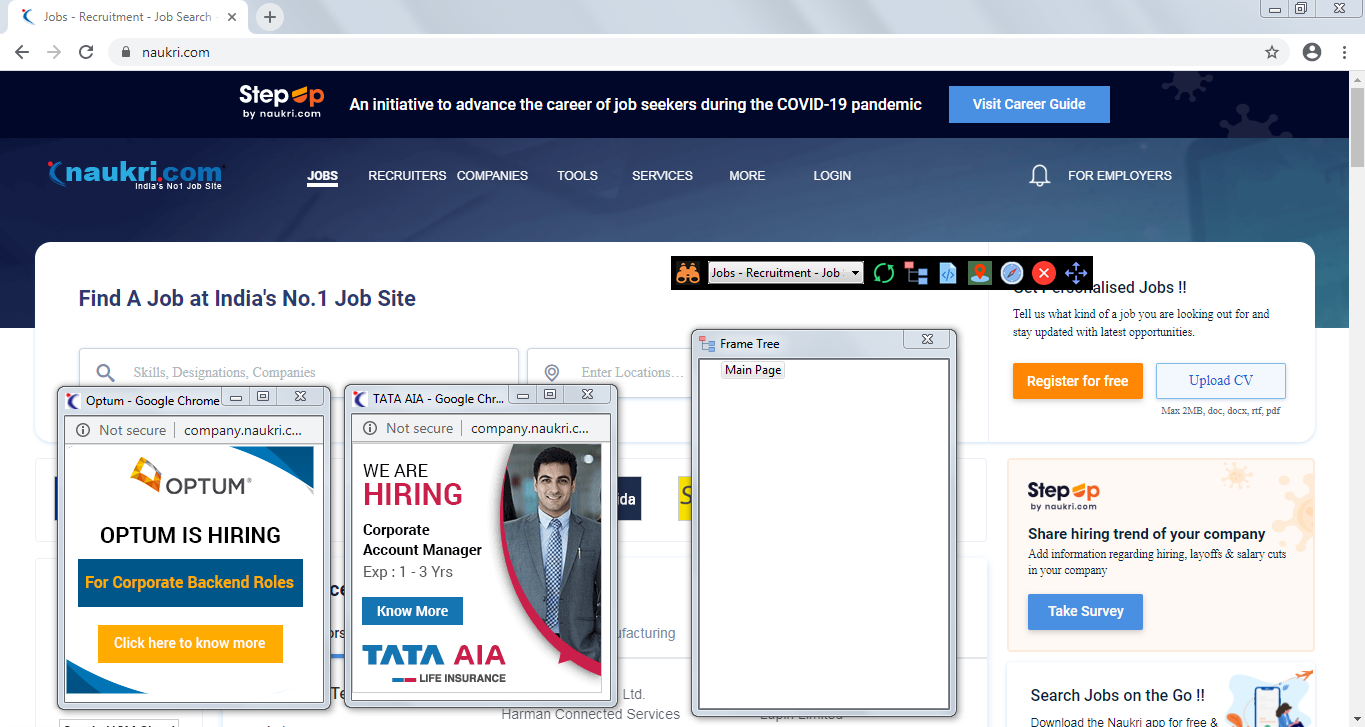Click Take Survey button
This screenshot has height=727, width=1365.
click(1086, 611)
